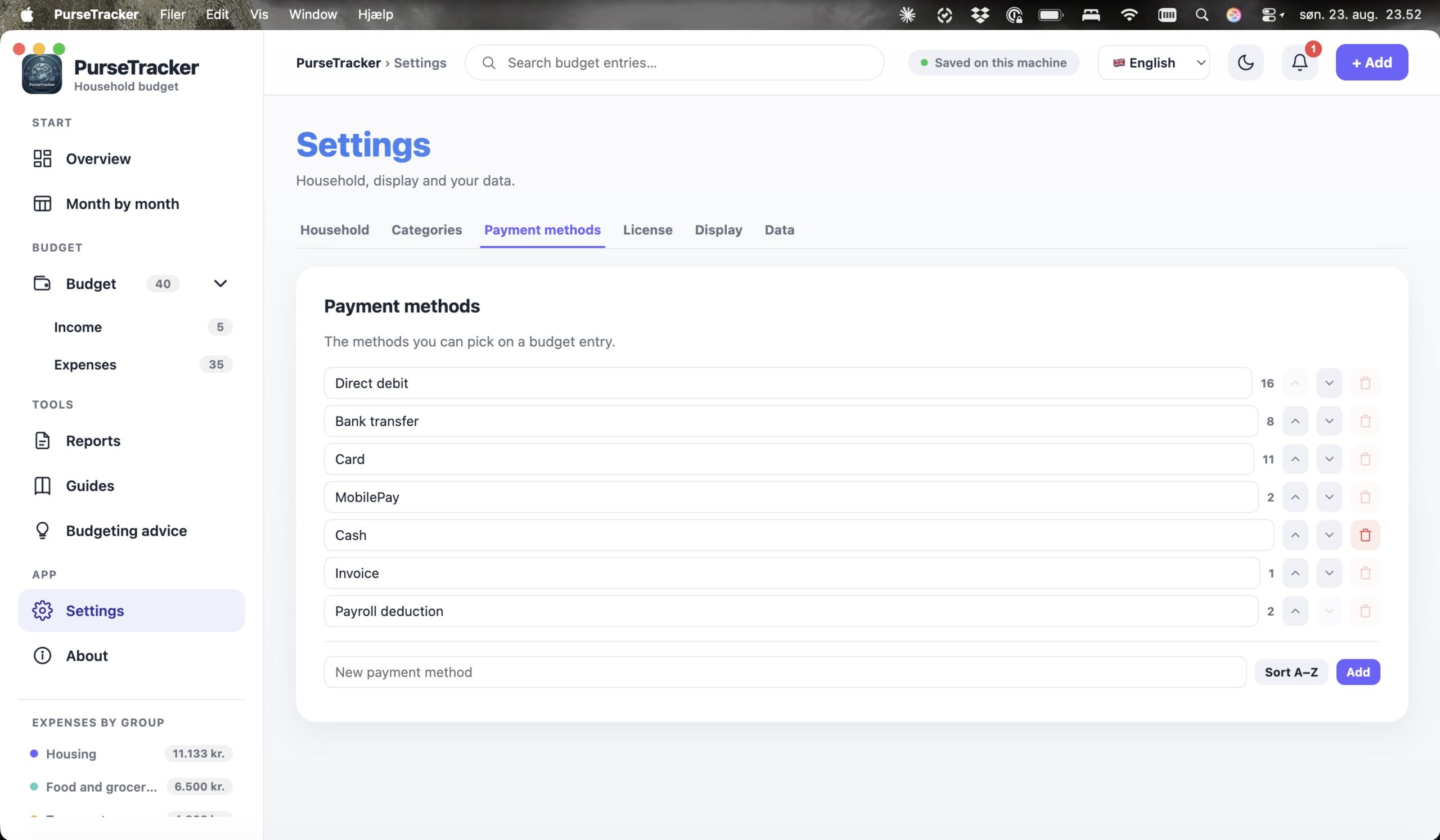Open the About page
The image size is (1440, 840).
[x=132, y=656]
